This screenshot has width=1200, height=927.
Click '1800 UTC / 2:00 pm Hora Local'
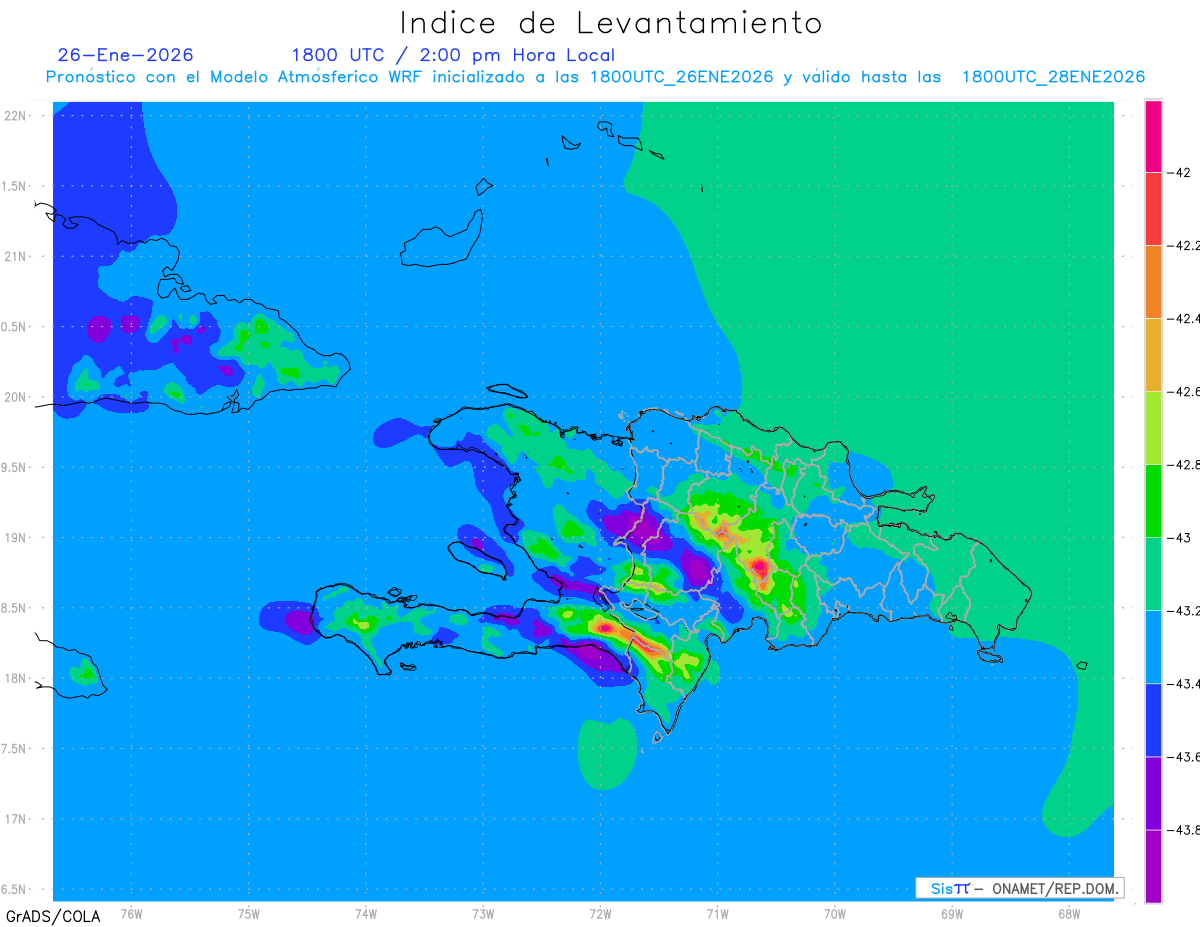click(x=453, y=56)
